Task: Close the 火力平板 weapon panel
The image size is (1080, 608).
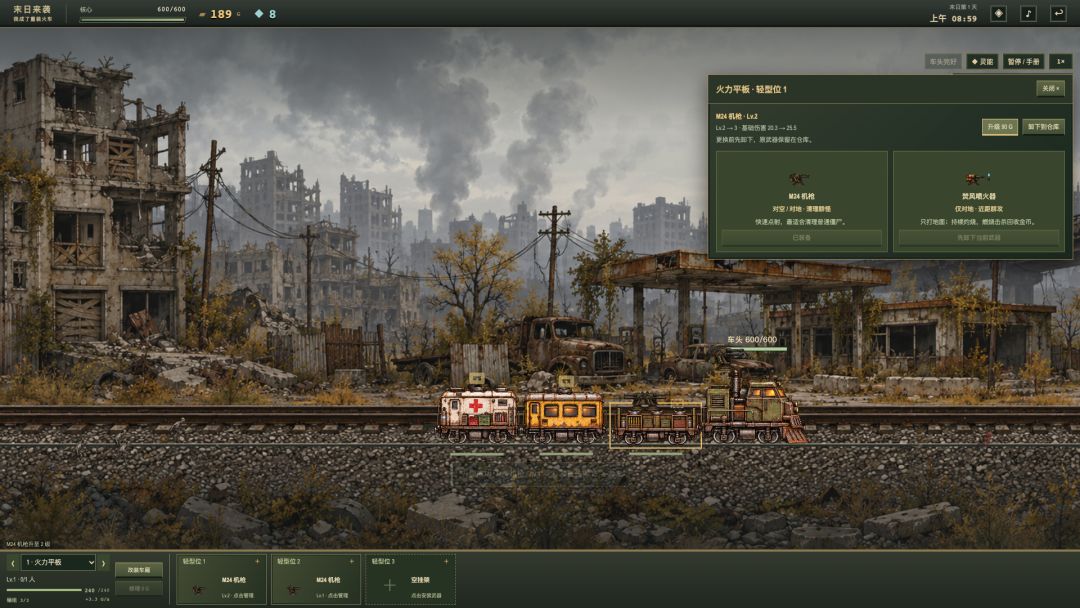Action: pyautogui.click(x=1050, y=89)
